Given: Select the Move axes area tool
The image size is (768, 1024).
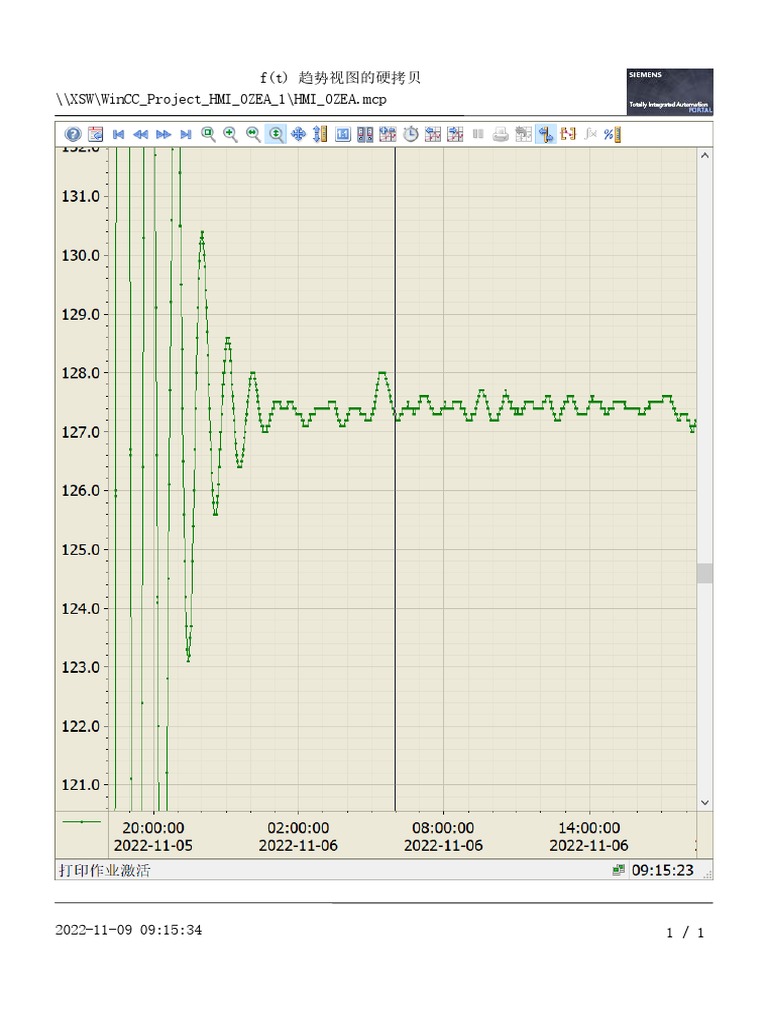Looking at the screenshot, I should (x=320, y=135).
